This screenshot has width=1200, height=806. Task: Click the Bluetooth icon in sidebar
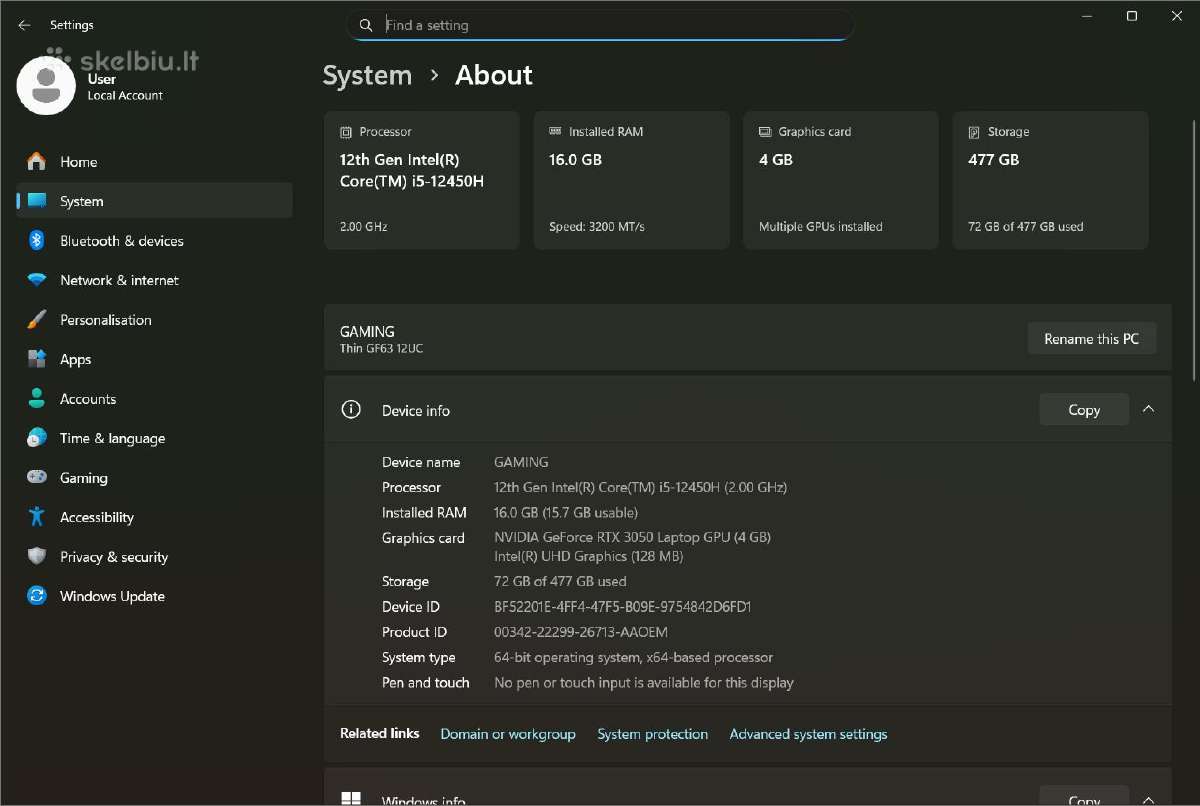coord(37,241)
